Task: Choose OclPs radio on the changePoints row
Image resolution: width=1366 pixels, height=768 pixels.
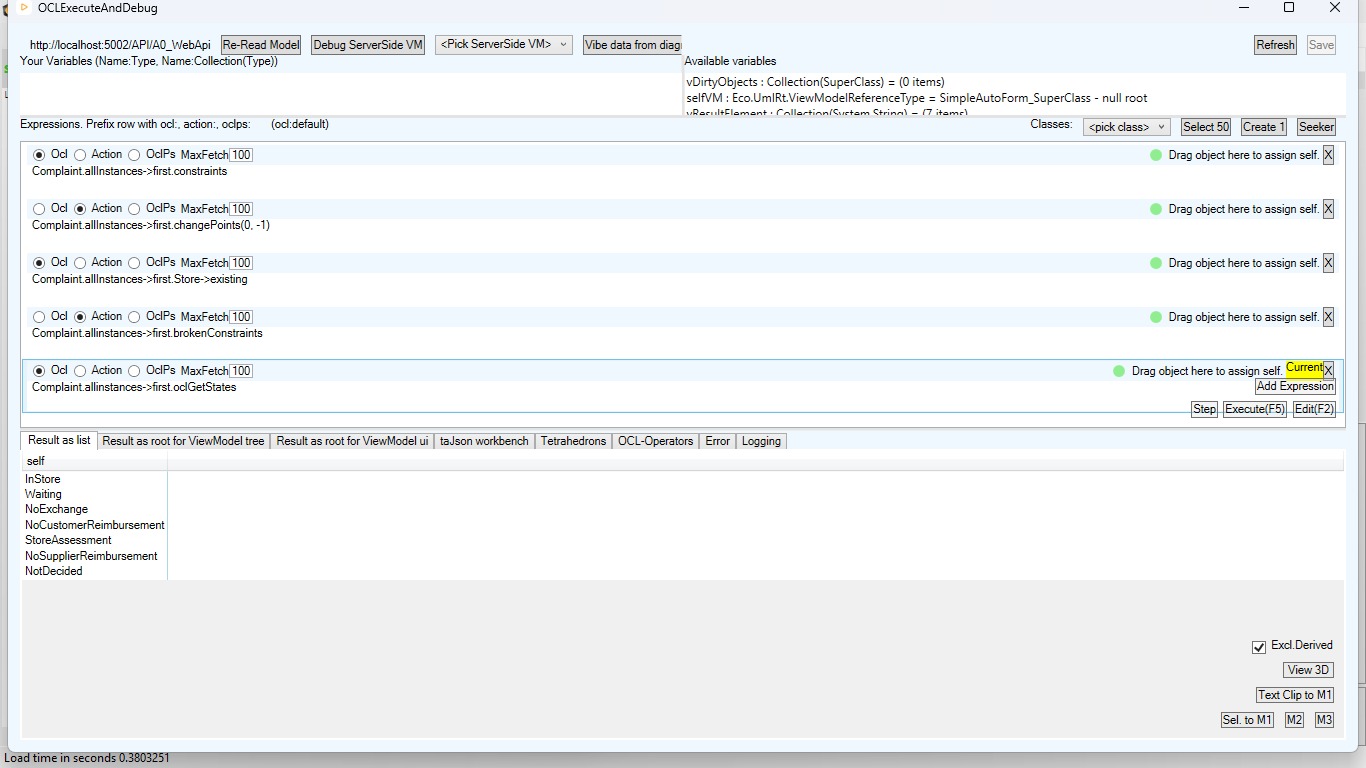Action: pos(134,209)
